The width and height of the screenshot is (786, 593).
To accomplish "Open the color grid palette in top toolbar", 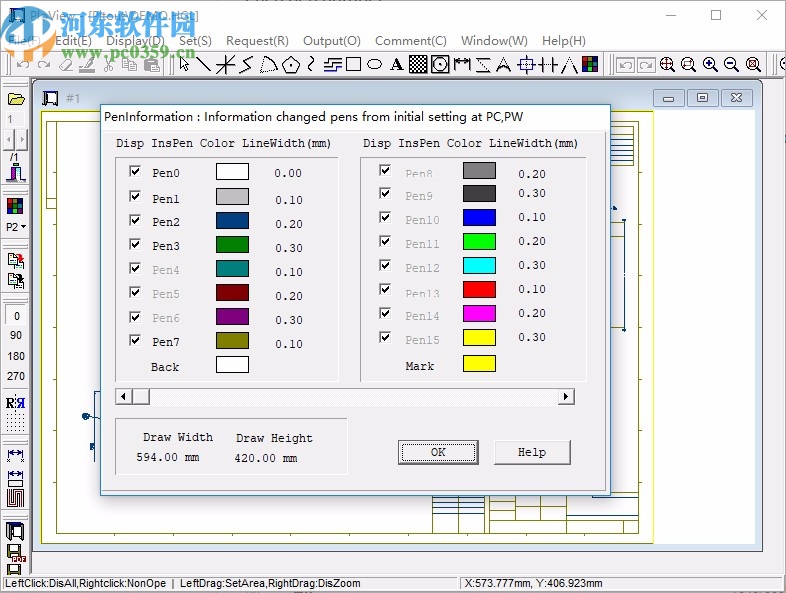I will click(x=590, y=64).
